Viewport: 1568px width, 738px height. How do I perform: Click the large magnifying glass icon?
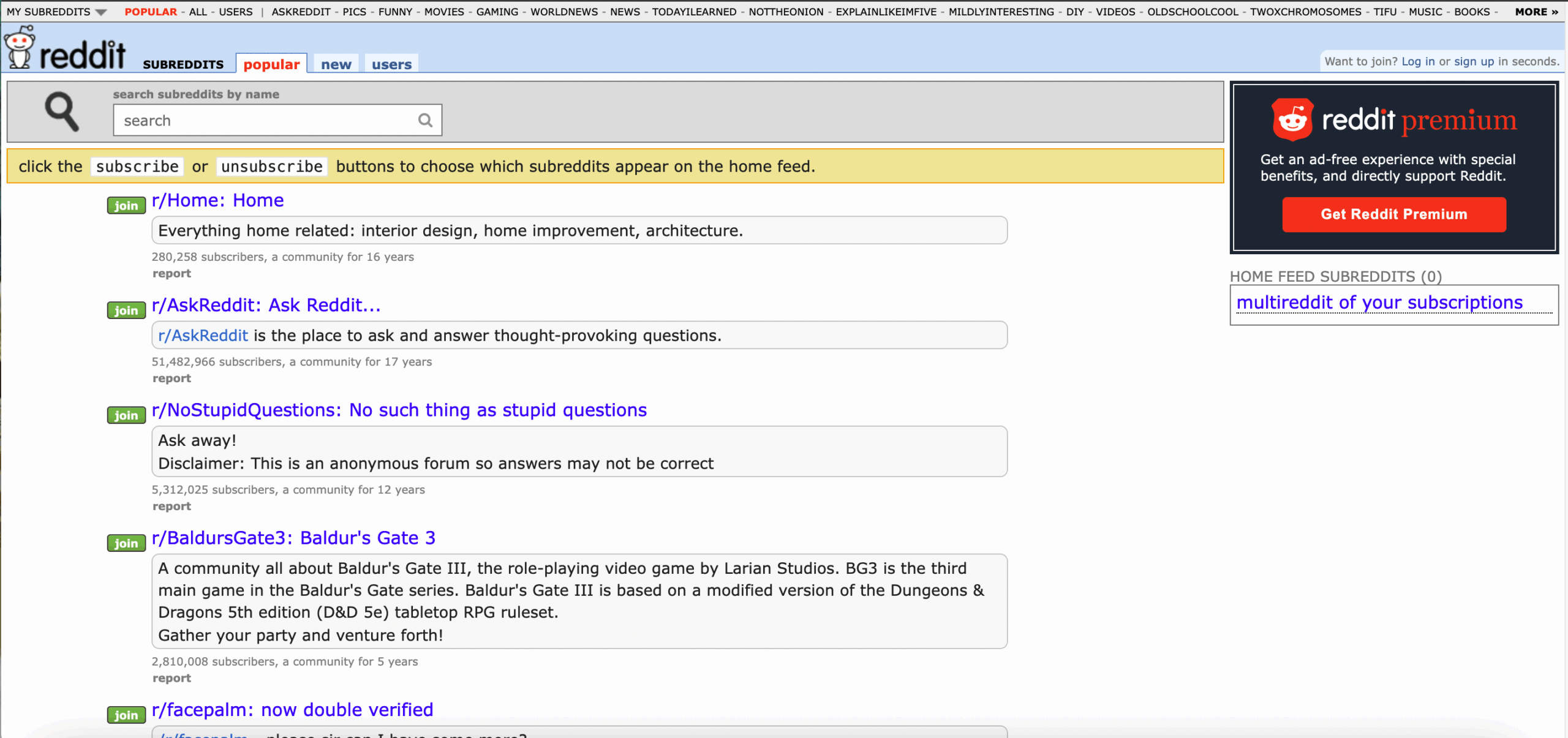click(61, 111)
